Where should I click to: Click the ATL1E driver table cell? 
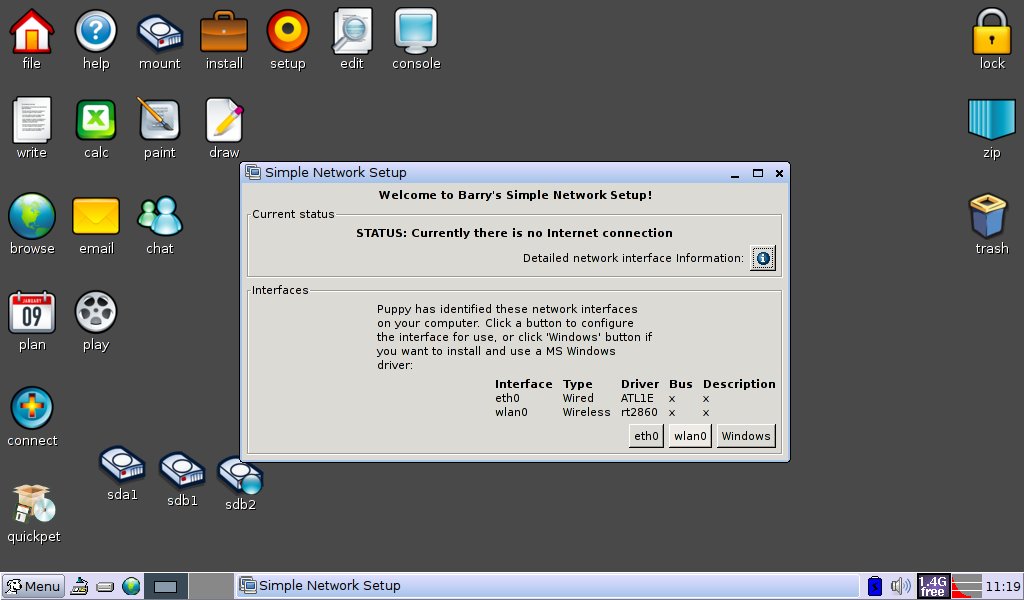(x=637, y=398)
